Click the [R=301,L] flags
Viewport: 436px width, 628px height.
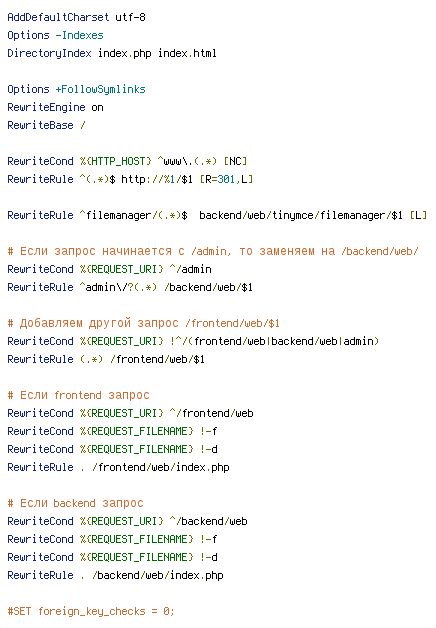click(226, 179)
